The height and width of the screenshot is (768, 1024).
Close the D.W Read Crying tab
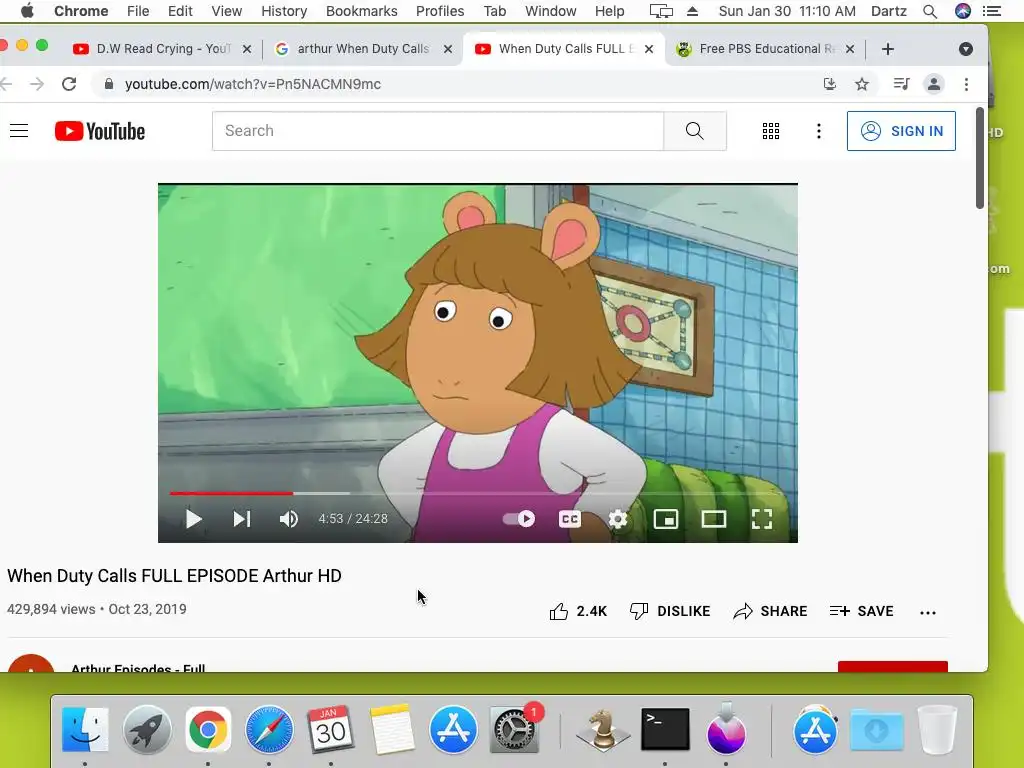click(247, 49)
